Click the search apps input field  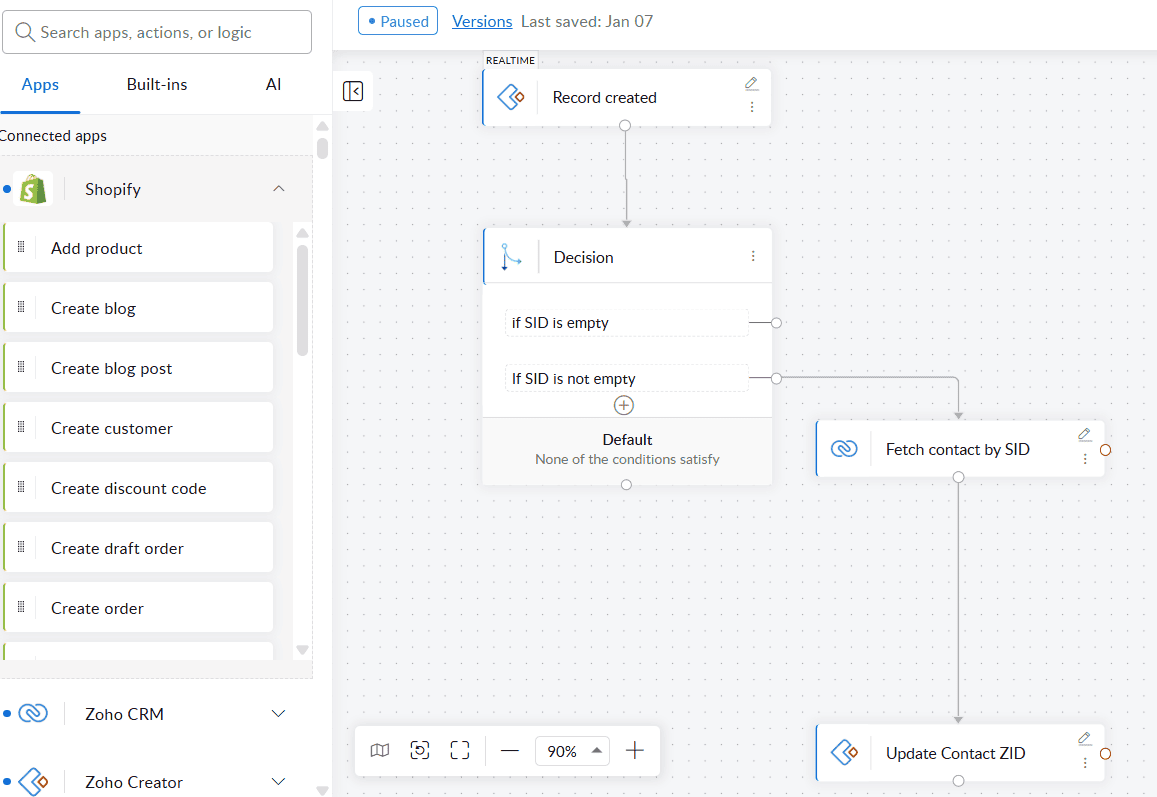pos(156,32)
